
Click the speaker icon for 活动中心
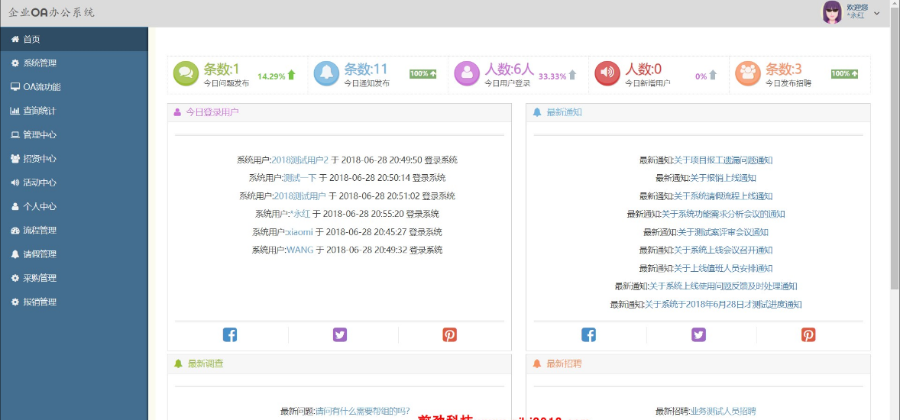[x=15, y=182]
